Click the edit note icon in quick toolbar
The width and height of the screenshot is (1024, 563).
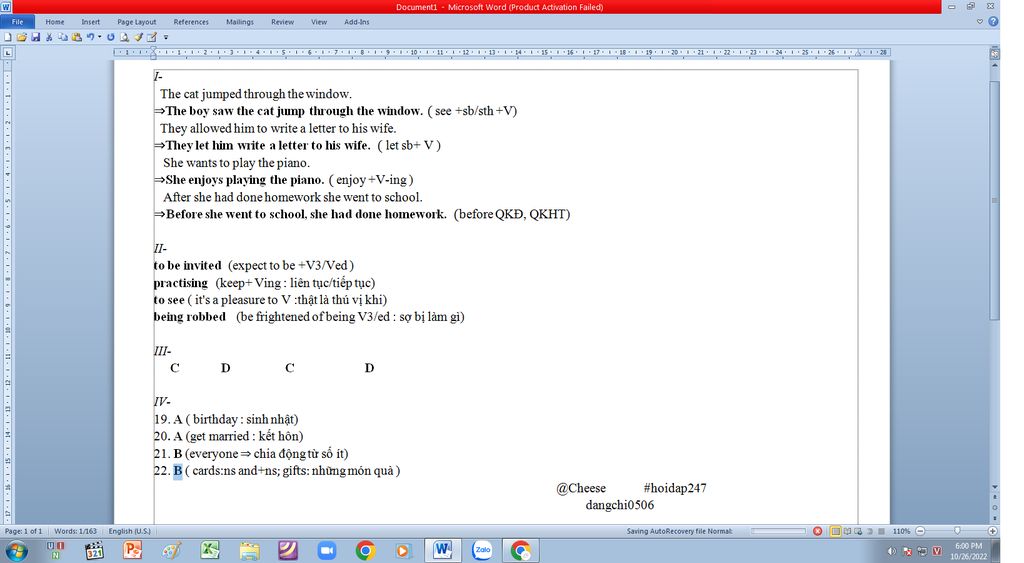pos(152,37)
